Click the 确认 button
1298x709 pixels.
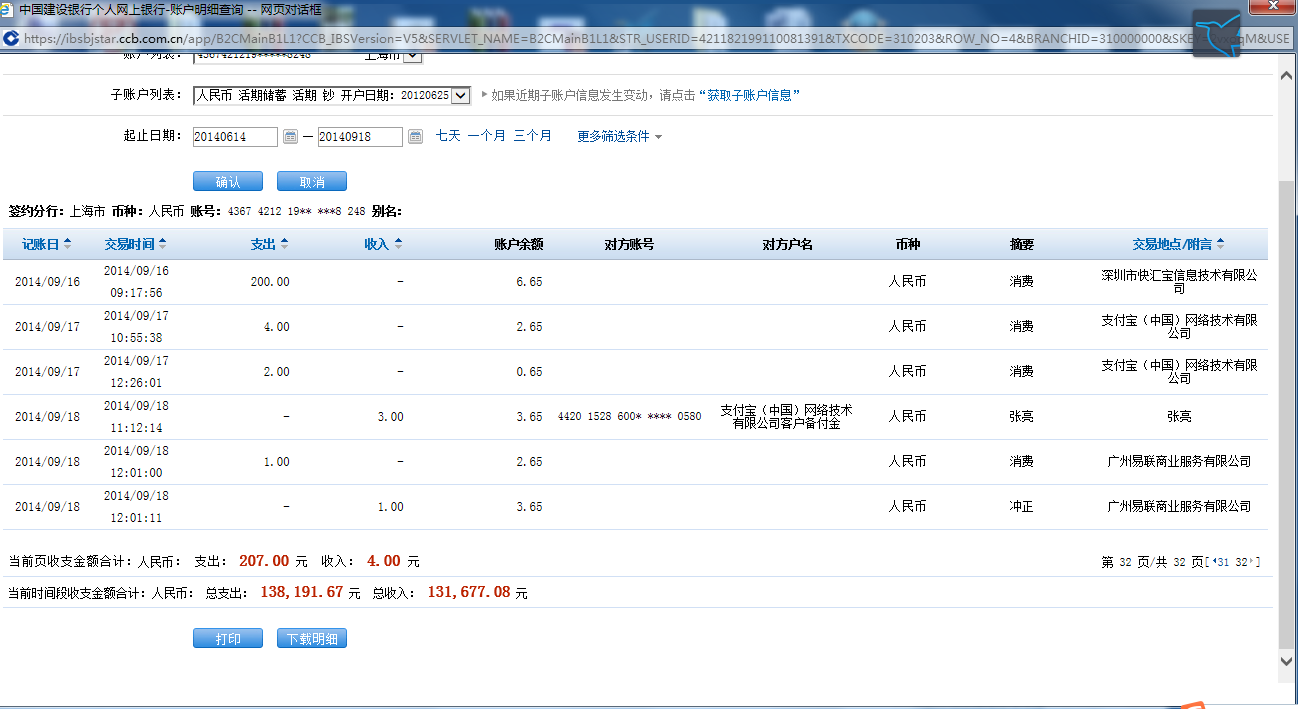click(x=228, y=182)
